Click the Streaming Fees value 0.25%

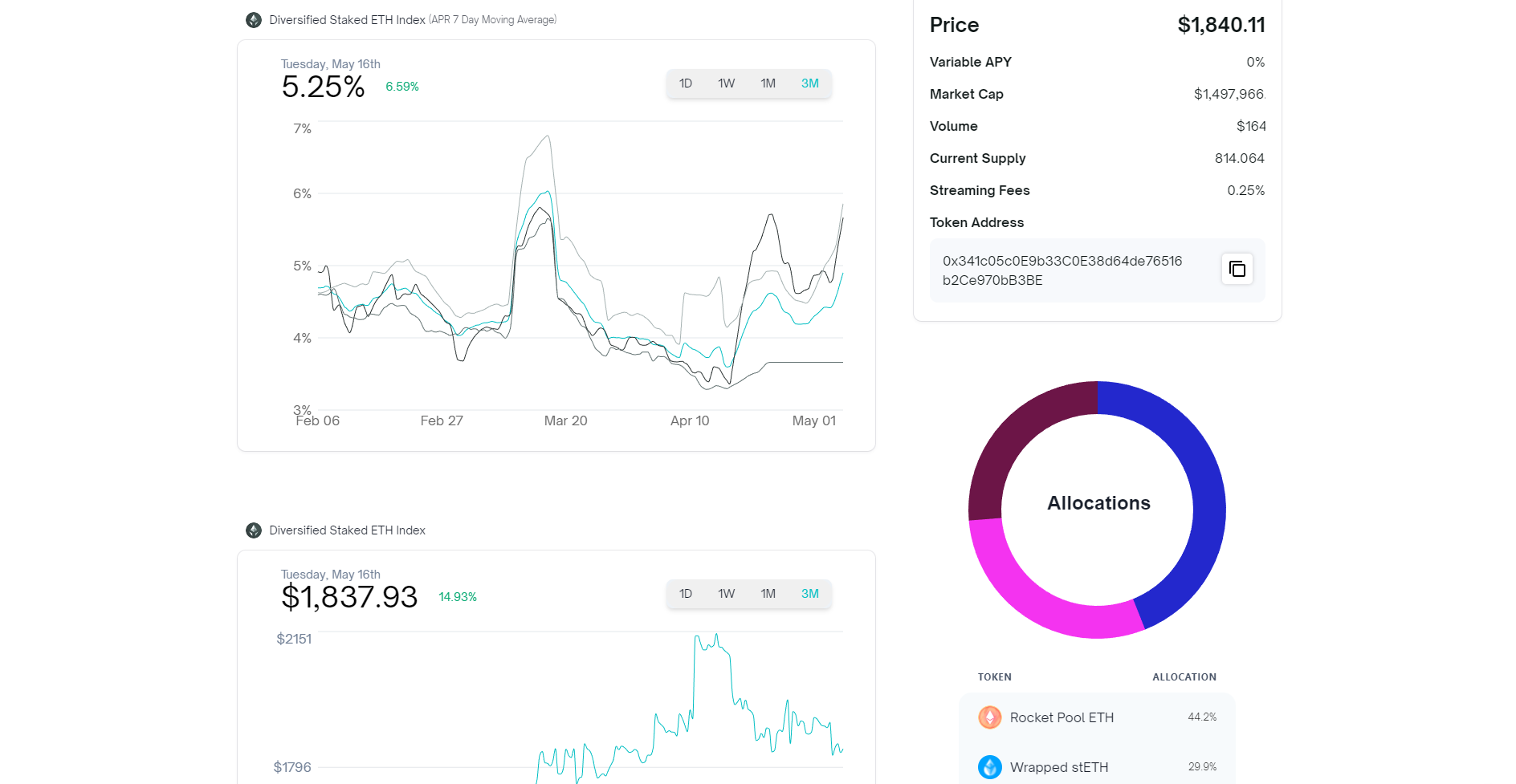point(1246,190)
